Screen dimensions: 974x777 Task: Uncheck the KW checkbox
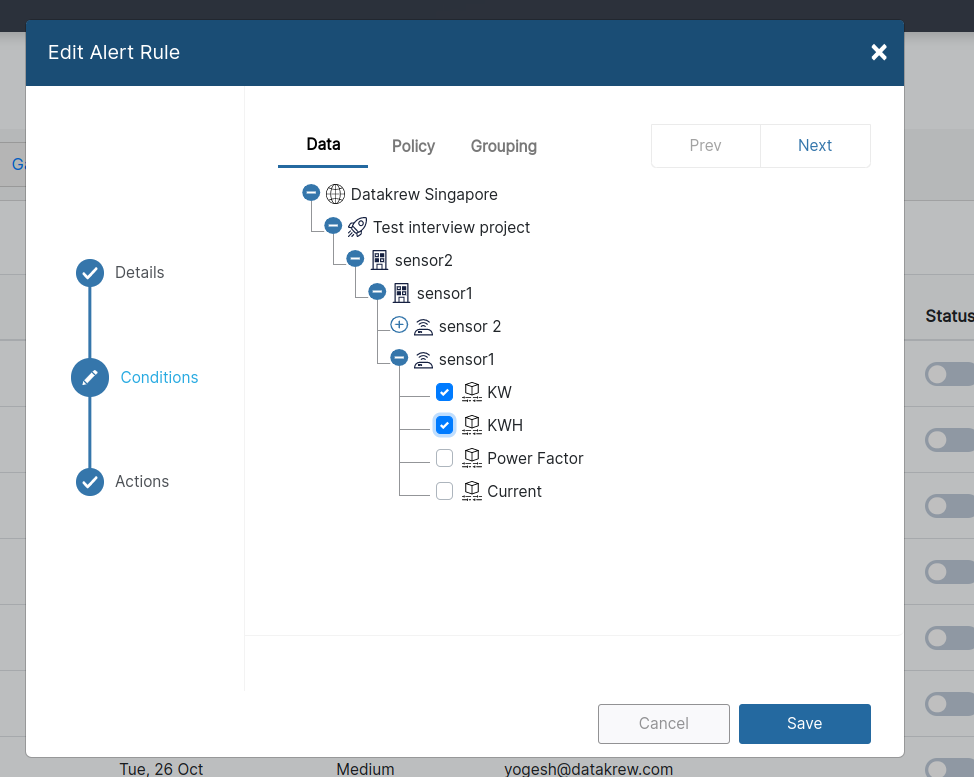pos(444,391)
